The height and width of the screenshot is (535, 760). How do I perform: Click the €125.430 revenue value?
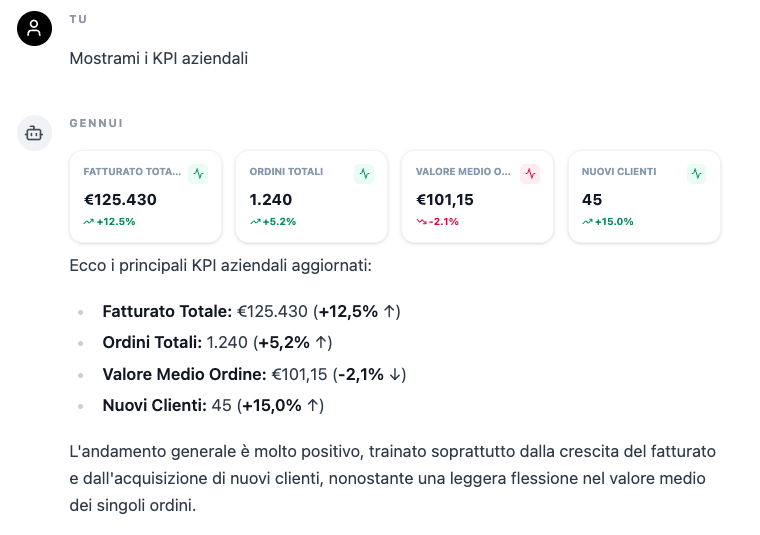(120, 199)
